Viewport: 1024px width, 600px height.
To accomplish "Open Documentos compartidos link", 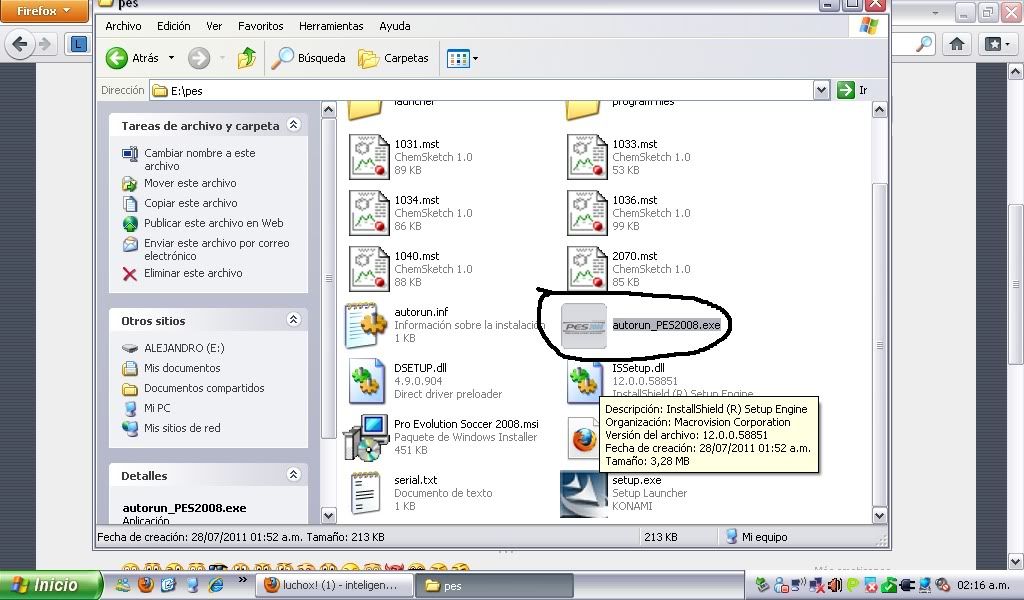I will point(204,388).
